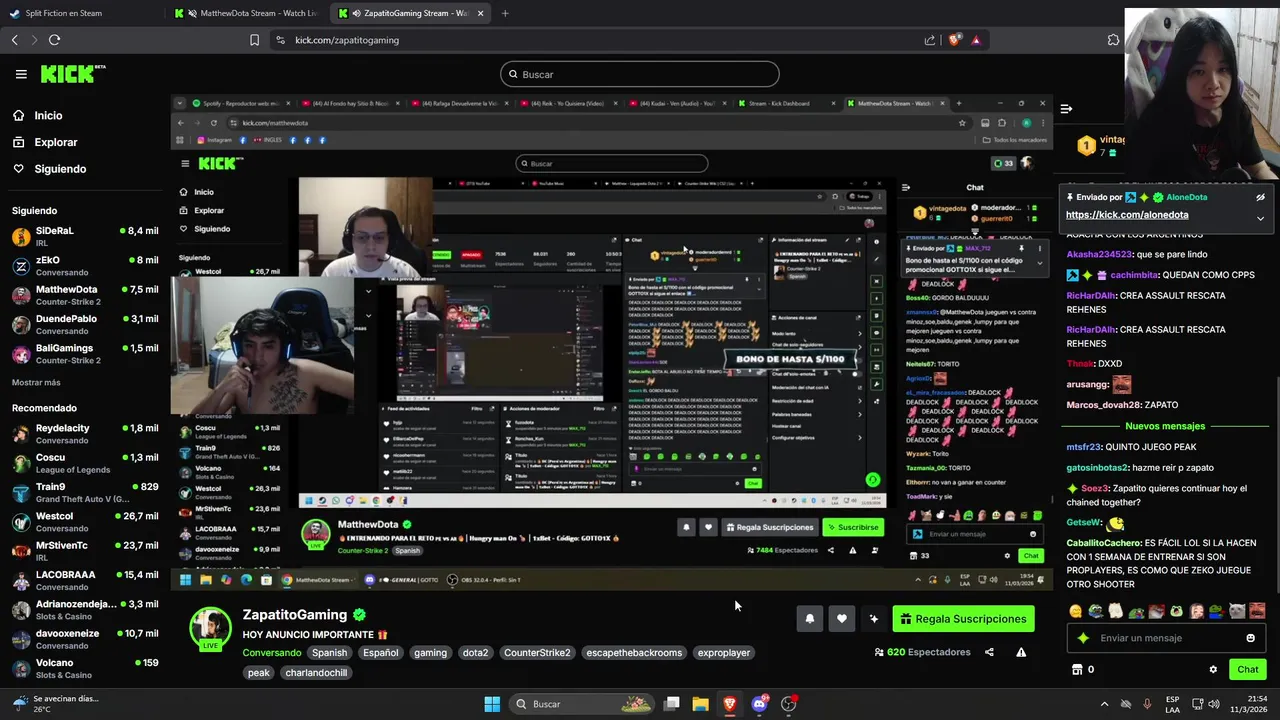Image resolution: width=1280 pixels, height=720 pixels.
Task: Open Train9 recommended channel
Action: pos(84,492)
